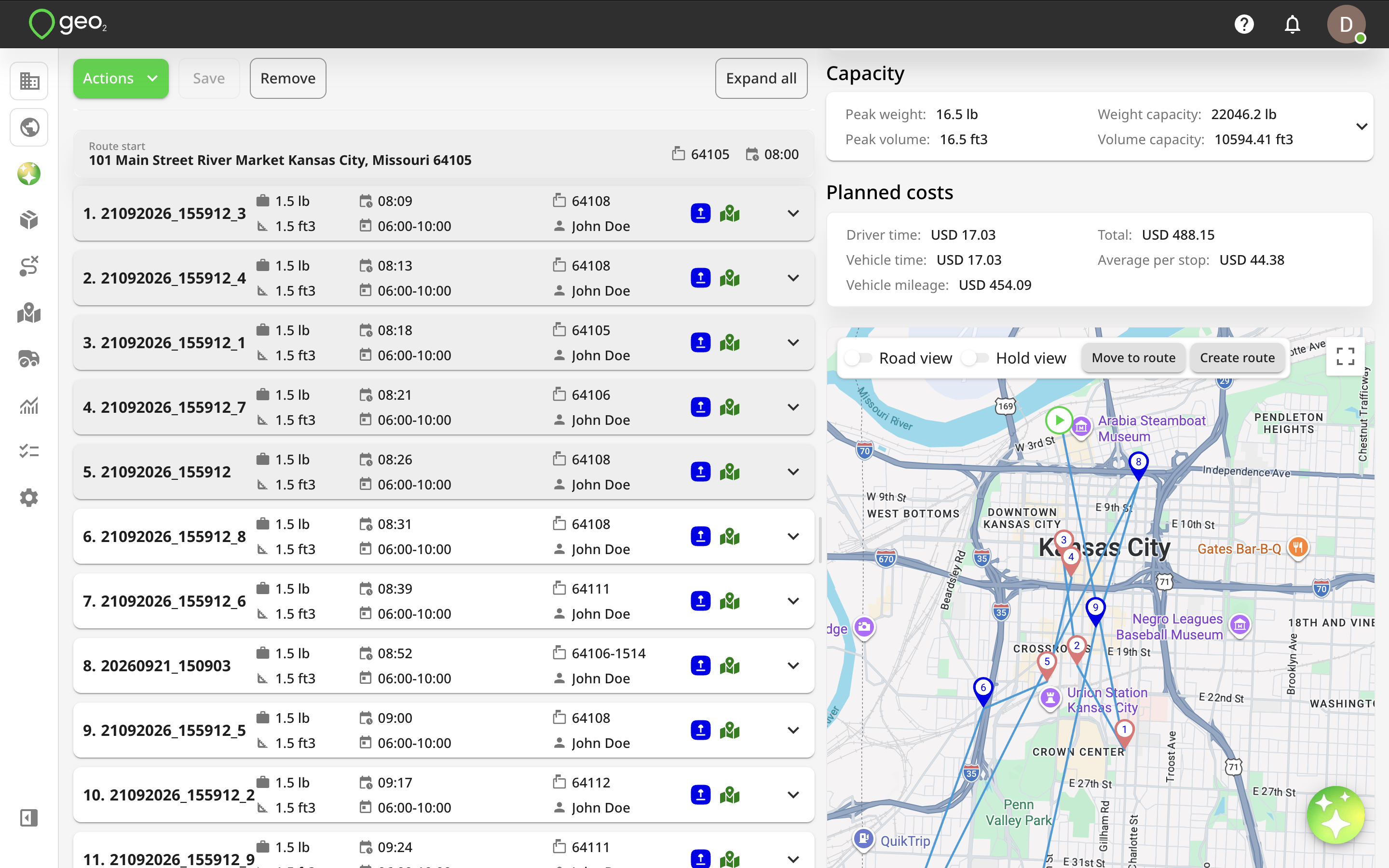
Task: Click green map icon for 21092026_155912_7
Action: pyautogui.click(x=730, y=407)
